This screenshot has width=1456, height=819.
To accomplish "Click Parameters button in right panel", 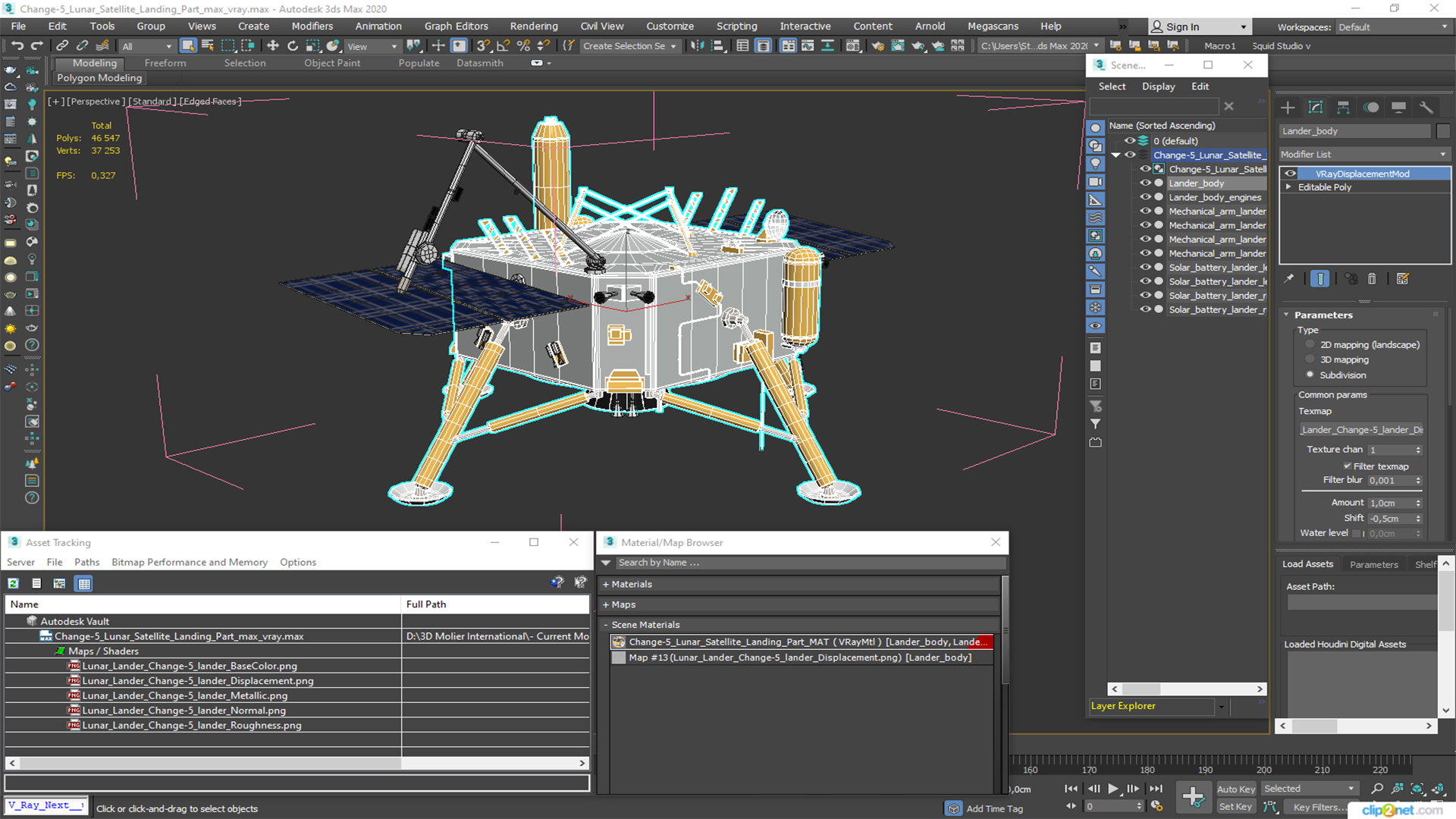I will tap(1374, 563).
